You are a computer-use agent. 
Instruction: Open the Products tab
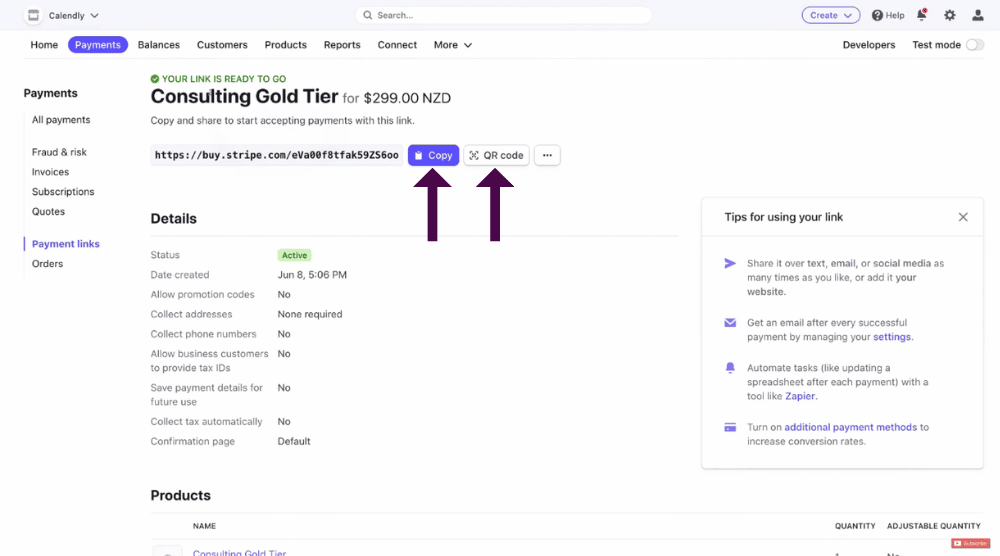286,45
